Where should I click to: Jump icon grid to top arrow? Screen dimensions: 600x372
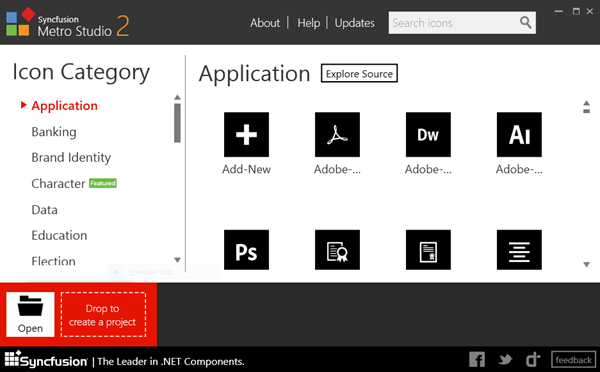(x=586, y=107)
